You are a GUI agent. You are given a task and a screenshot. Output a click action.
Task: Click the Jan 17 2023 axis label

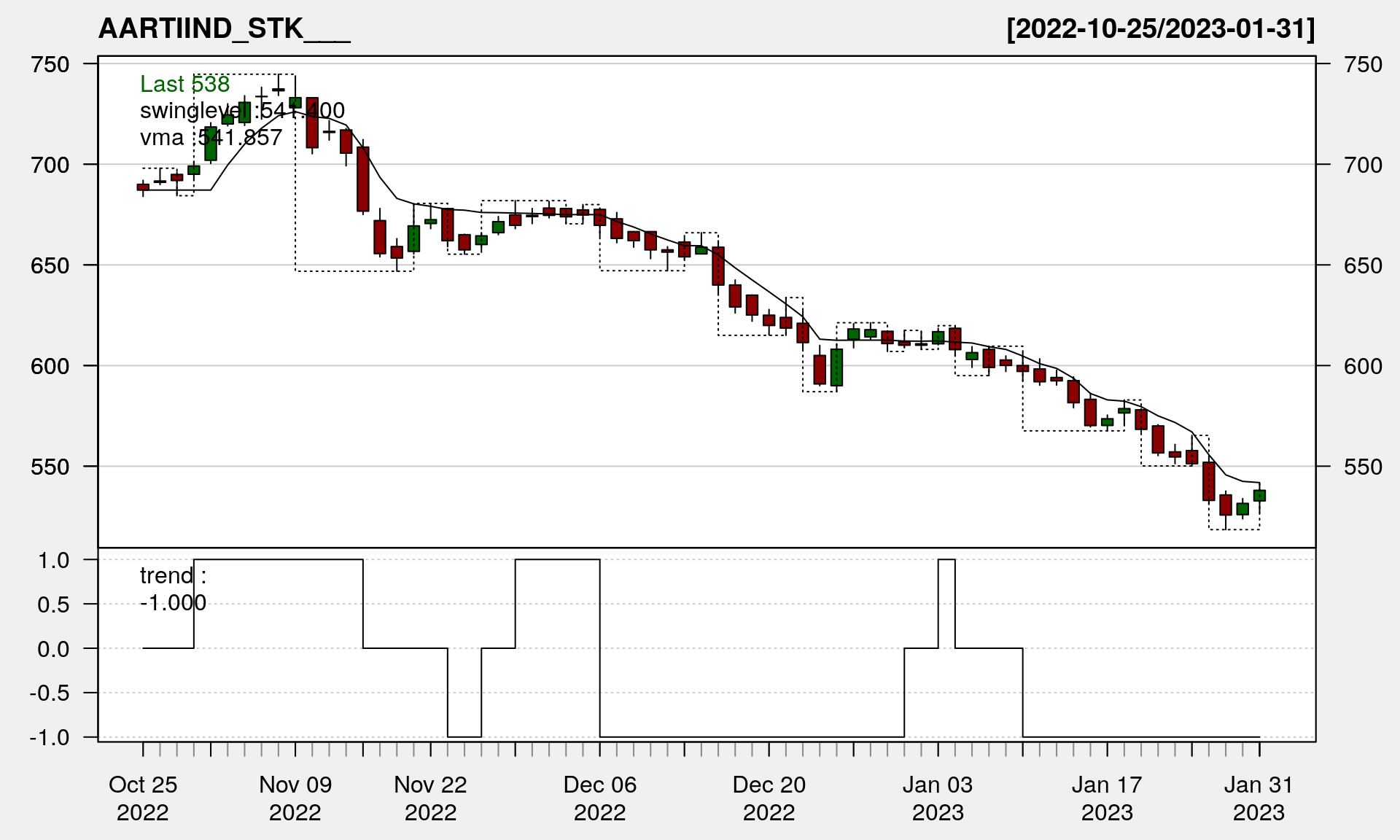point(1107,798)
